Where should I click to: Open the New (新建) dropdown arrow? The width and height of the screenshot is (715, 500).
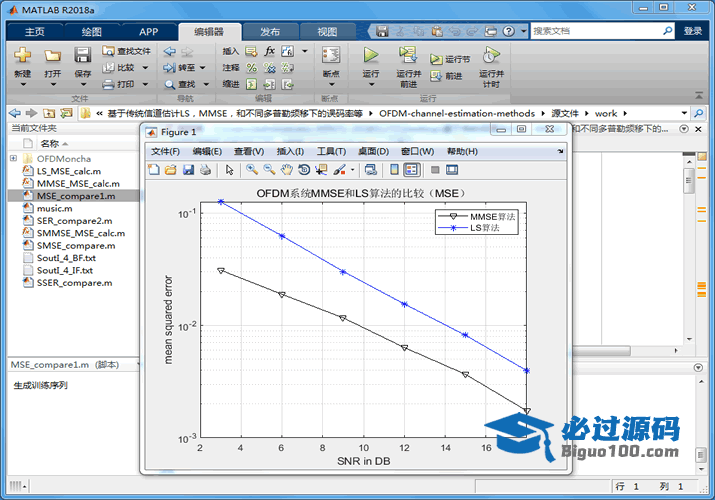(23, 84)
